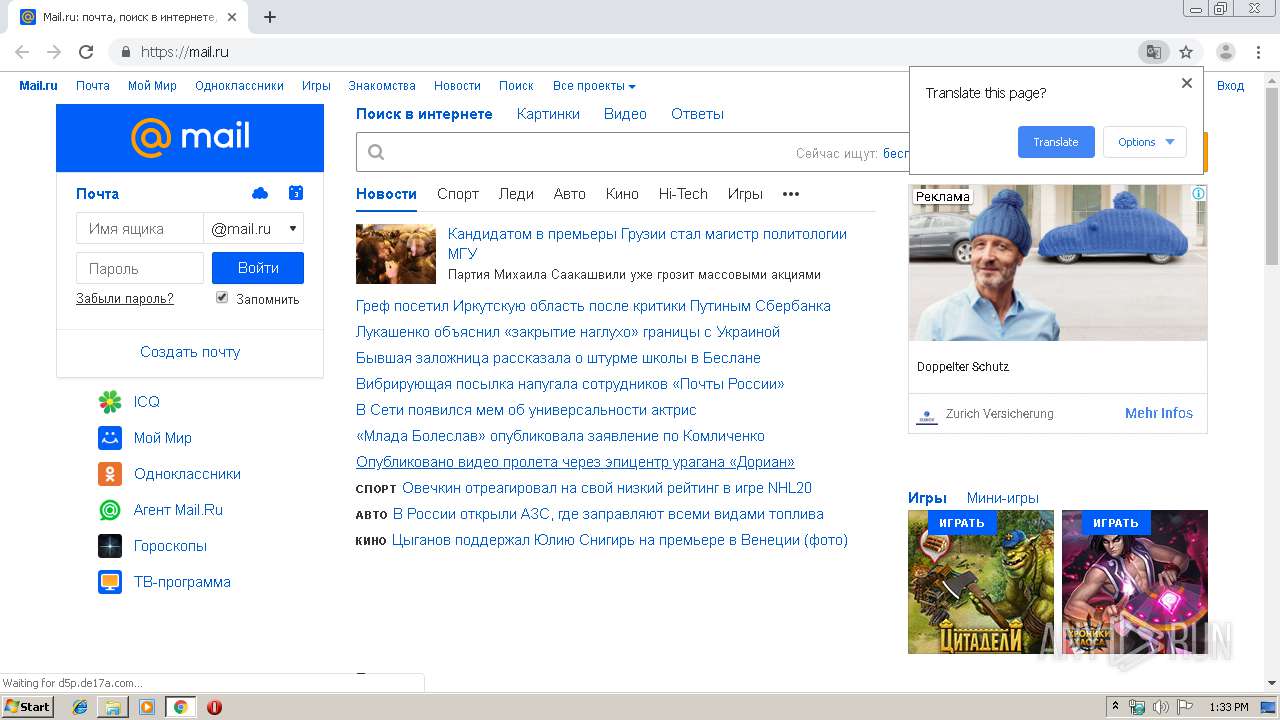Click the Гороскопы star icon
1280x720 pixels.
tap(110, 546)
